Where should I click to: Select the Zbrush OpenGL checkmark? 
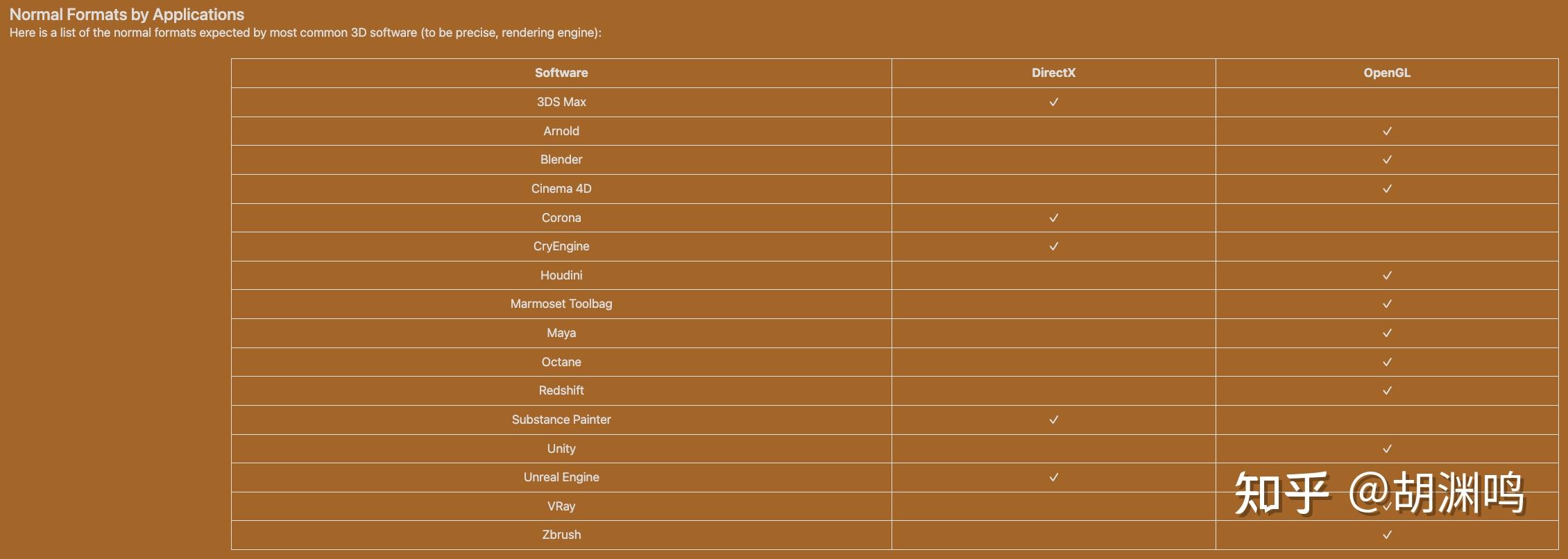click(x=1387, y=535)
